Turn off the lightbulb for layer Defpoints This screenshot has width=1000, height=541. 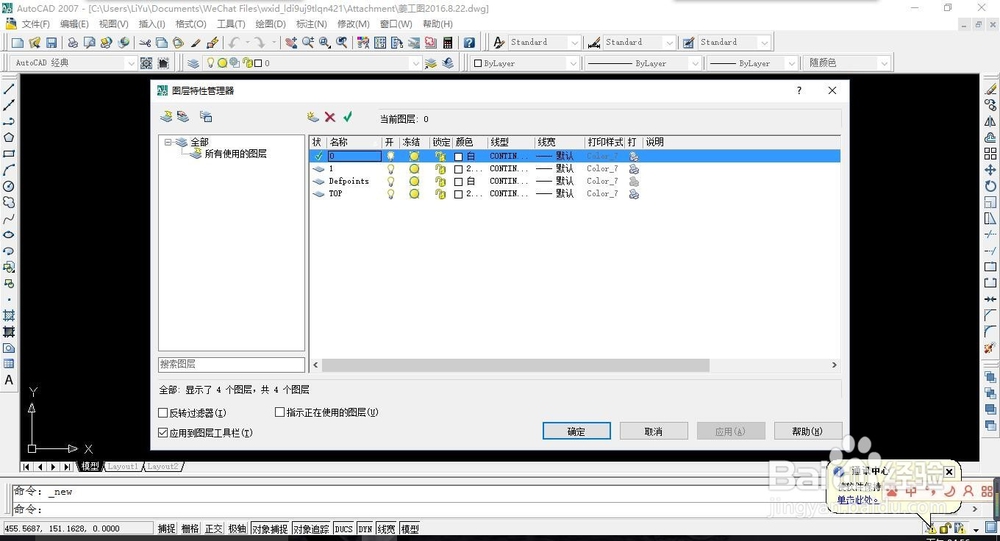390,181
